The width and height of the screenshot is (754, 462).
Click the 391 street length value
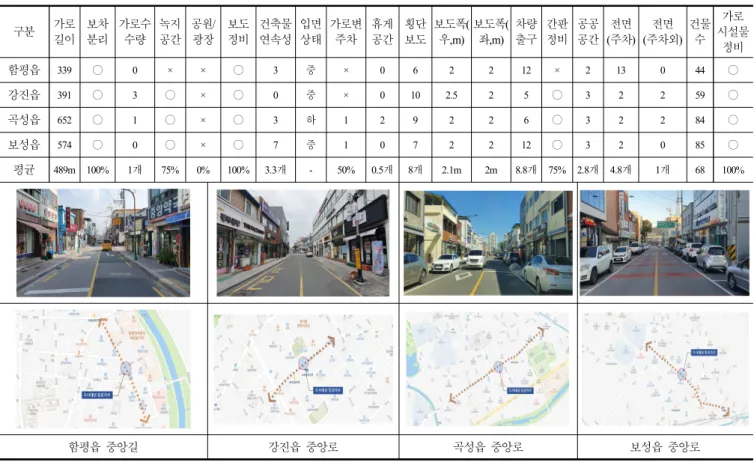64,95
